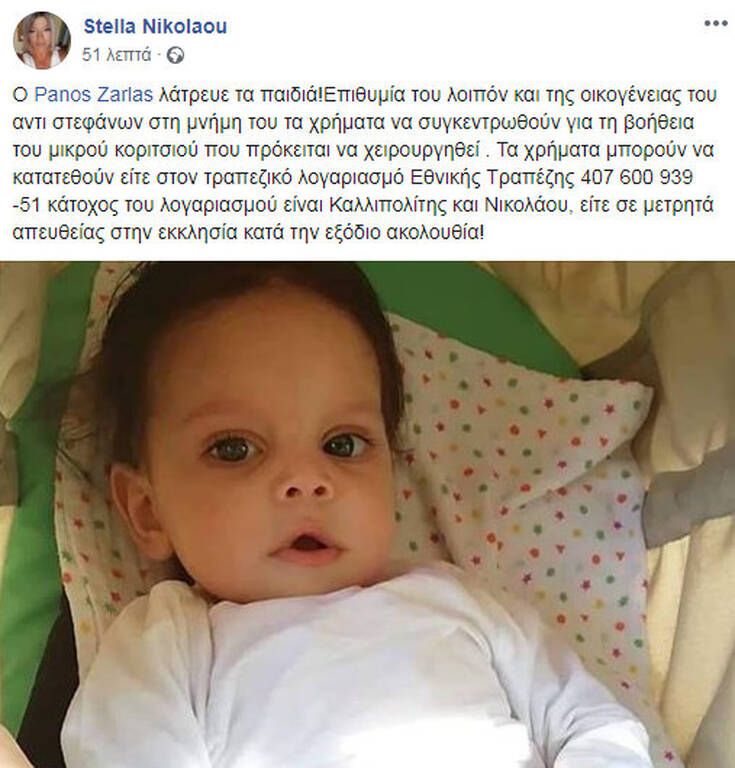Click the baby's white shirt in the photo

(343, 681)
